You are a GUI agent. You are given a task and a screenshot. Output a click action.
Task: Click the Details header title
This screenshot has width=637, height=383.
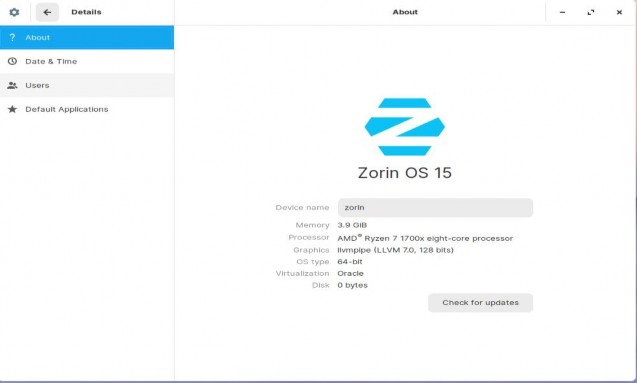coord(86,12)
